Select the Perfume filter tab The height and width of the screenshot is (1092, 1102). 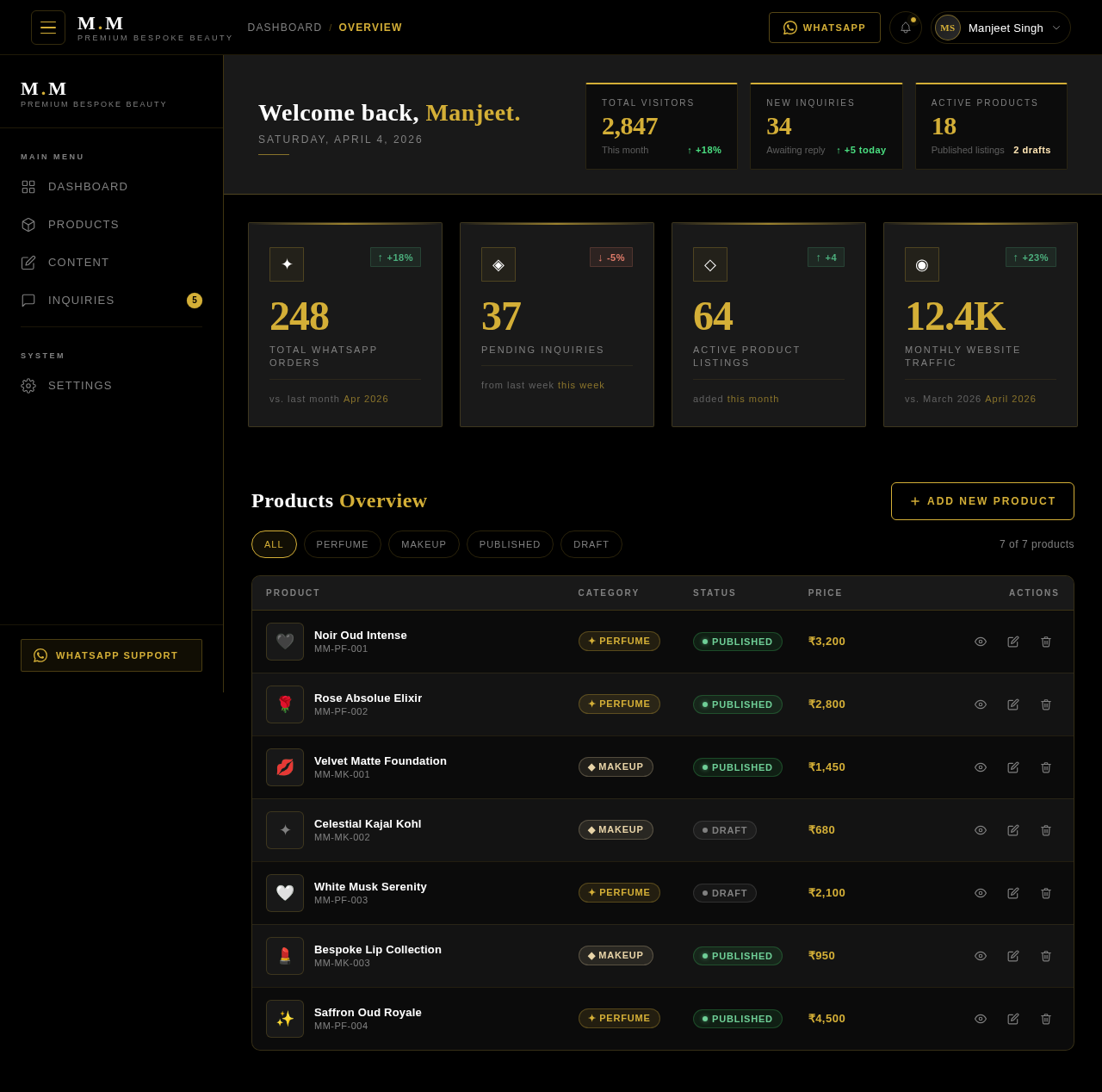(343, 544)
